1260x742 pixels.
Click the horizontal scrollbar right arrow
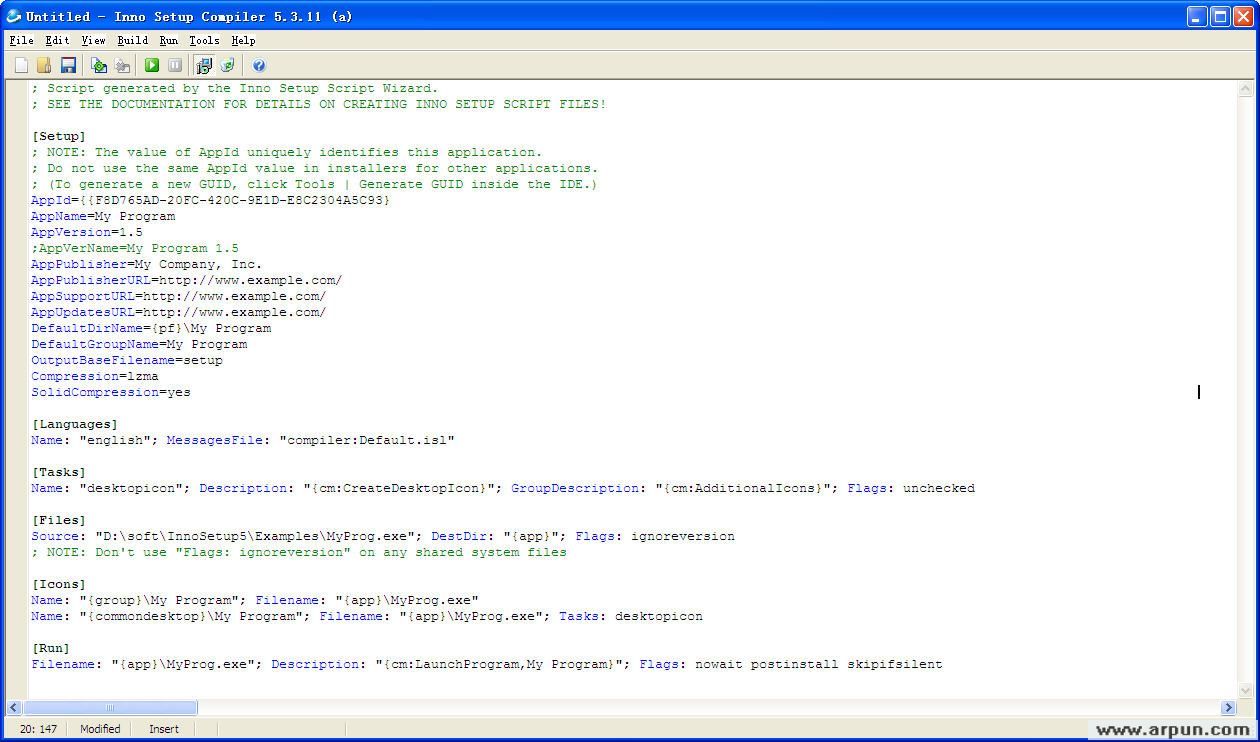pos(1229,707)
